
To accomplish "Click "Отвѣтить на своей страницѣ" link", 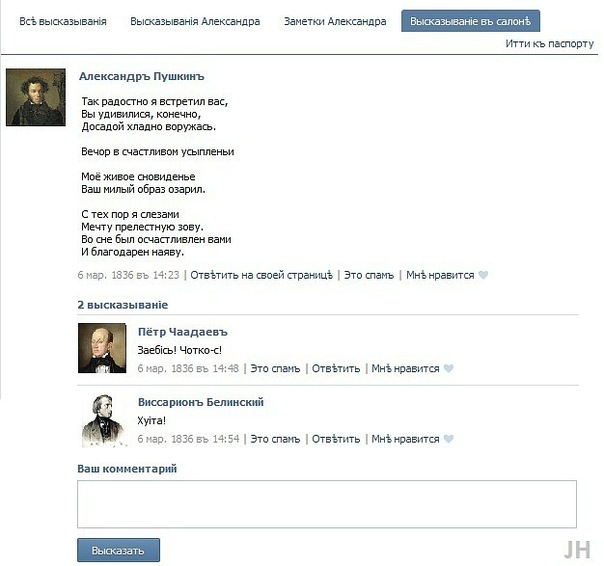I will (262, 275).
